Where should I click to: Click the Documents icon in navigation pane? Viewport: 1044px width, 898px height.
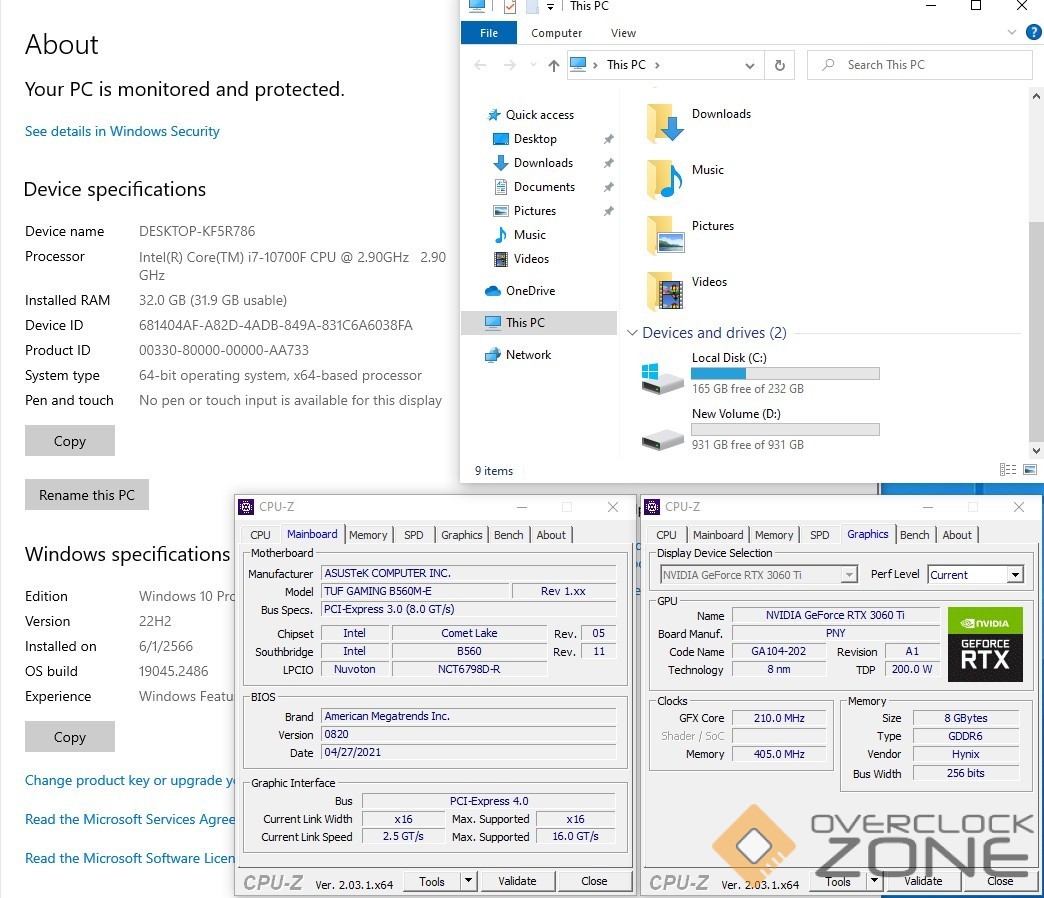pos(501,186)
